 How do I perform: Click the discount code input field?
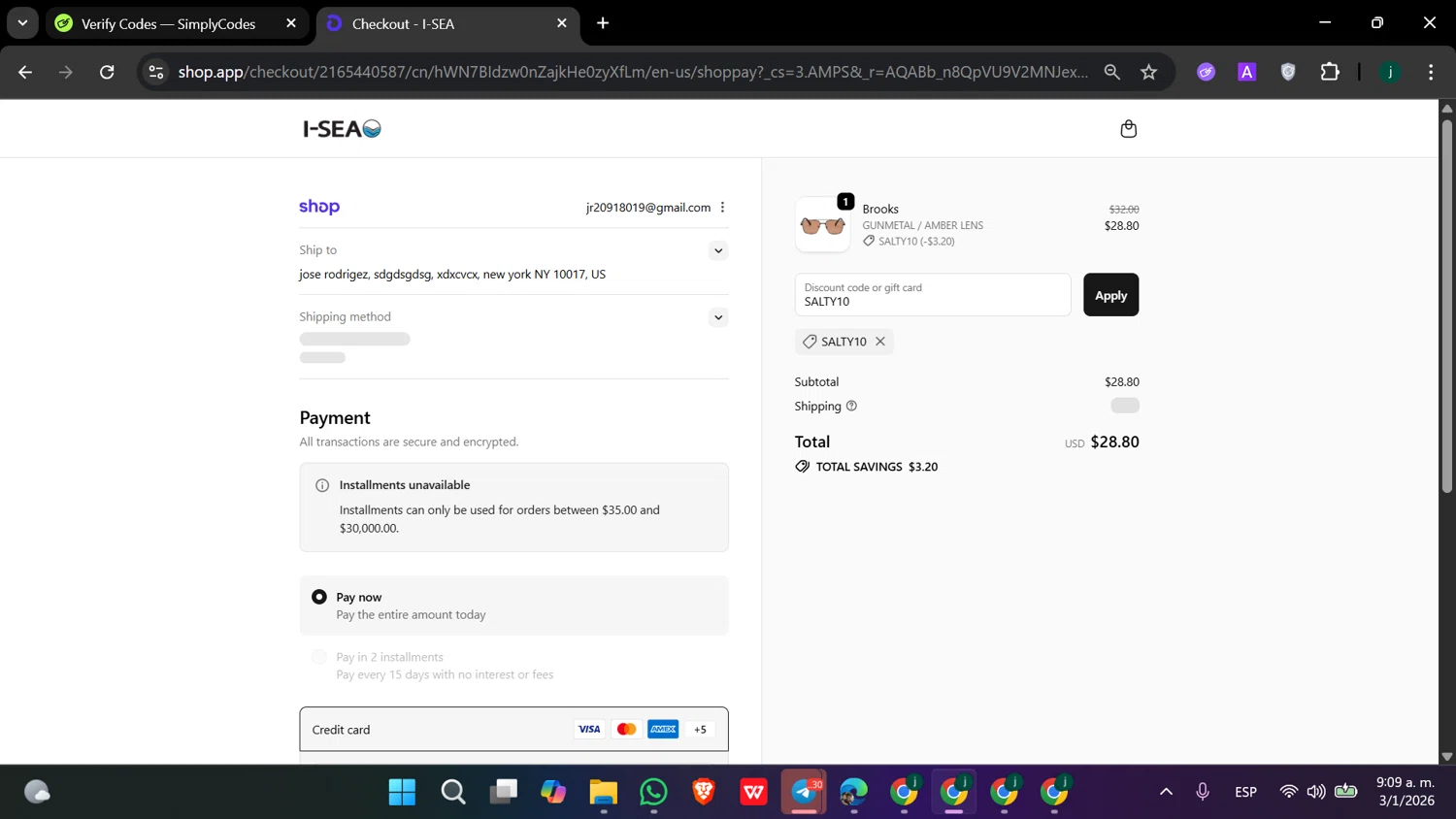click(x=932, y=295)
